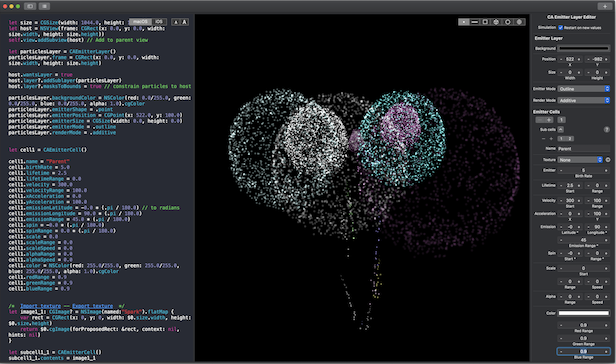This screenshot has height=364, width=616.
Task: Click the 'cell1.birthRate = 5.0' code line
Action: pyautogui.click(x=39, y=167)
